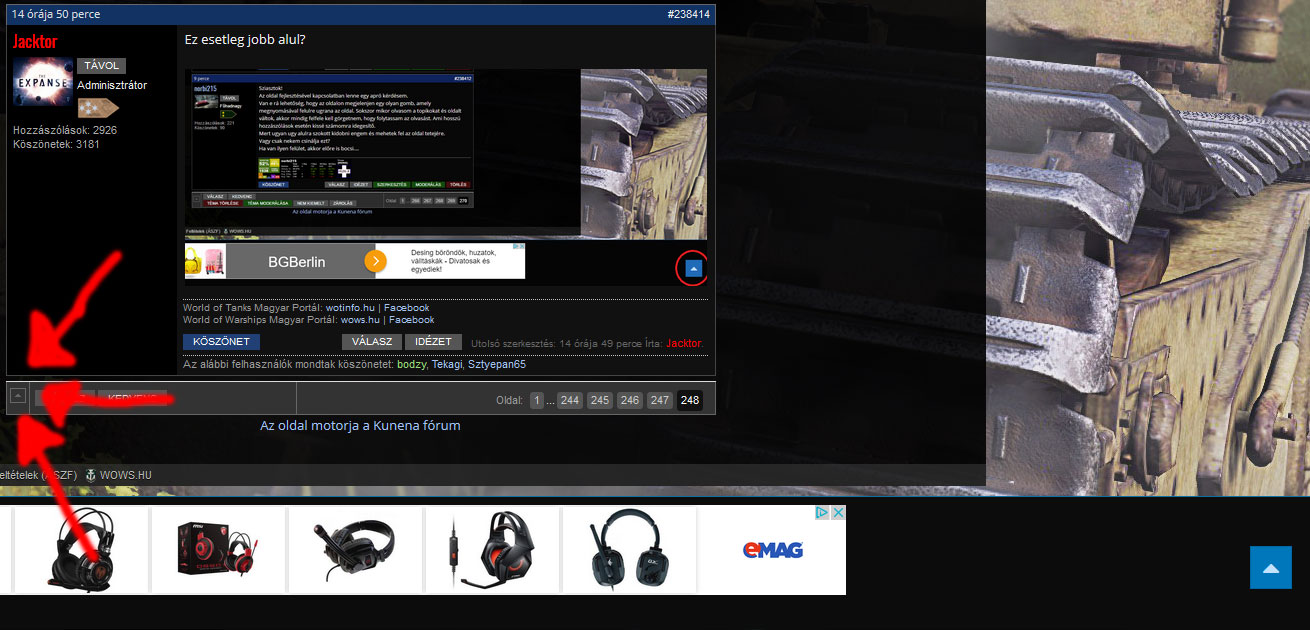Click the AdChoices icon on the eMAG ad

822,513
